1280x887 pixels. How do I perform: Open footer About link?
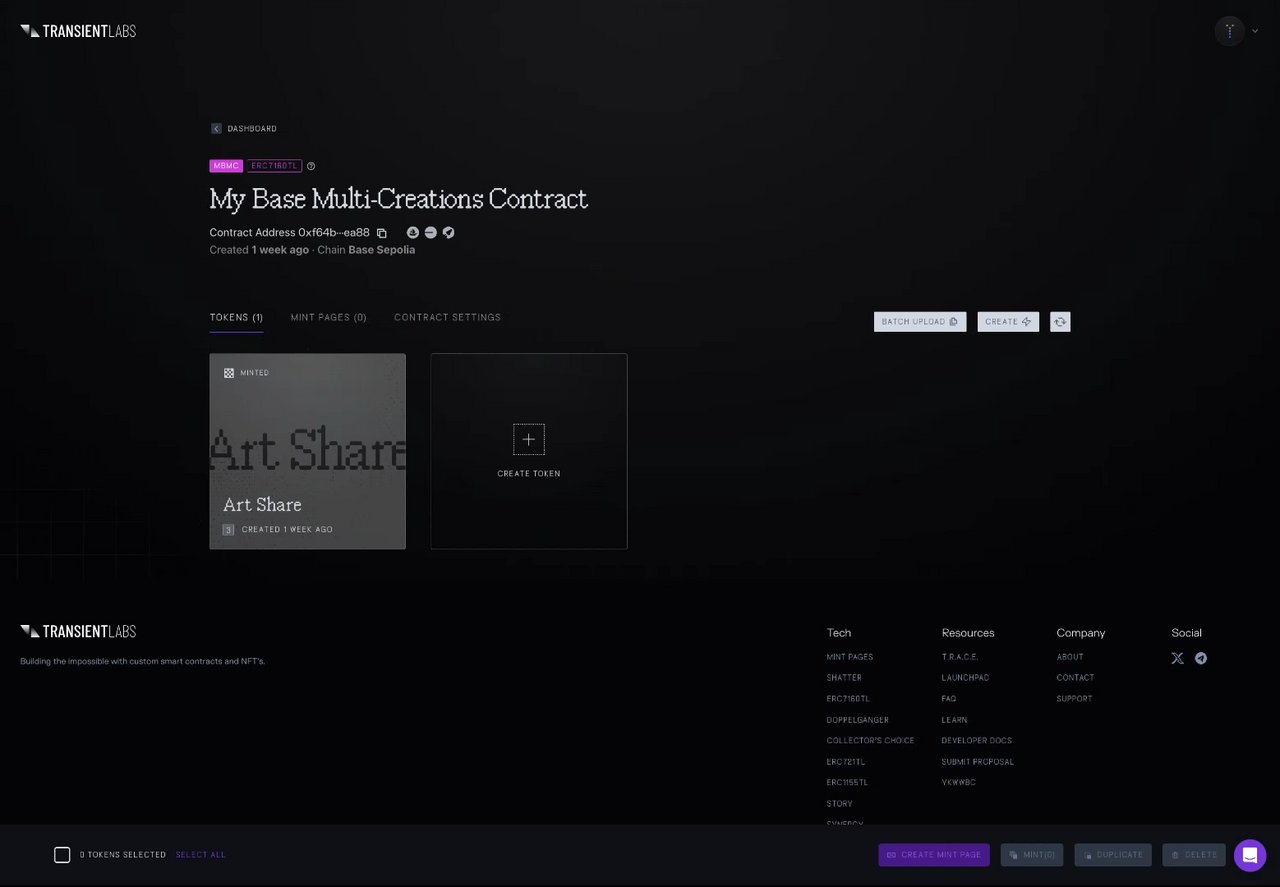[x=1070, y=657]
